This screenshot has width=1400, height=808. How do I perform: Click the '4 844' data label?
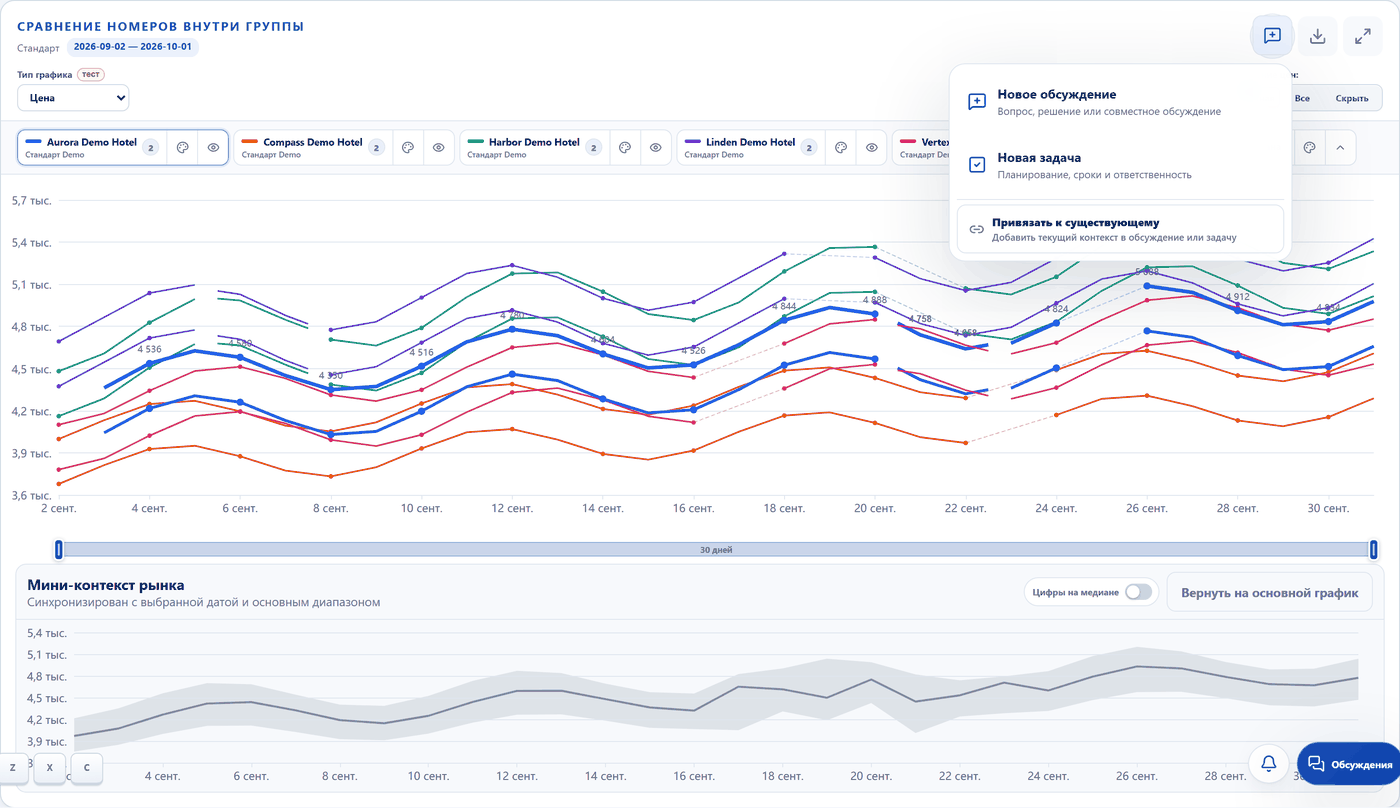pos(784,306)
